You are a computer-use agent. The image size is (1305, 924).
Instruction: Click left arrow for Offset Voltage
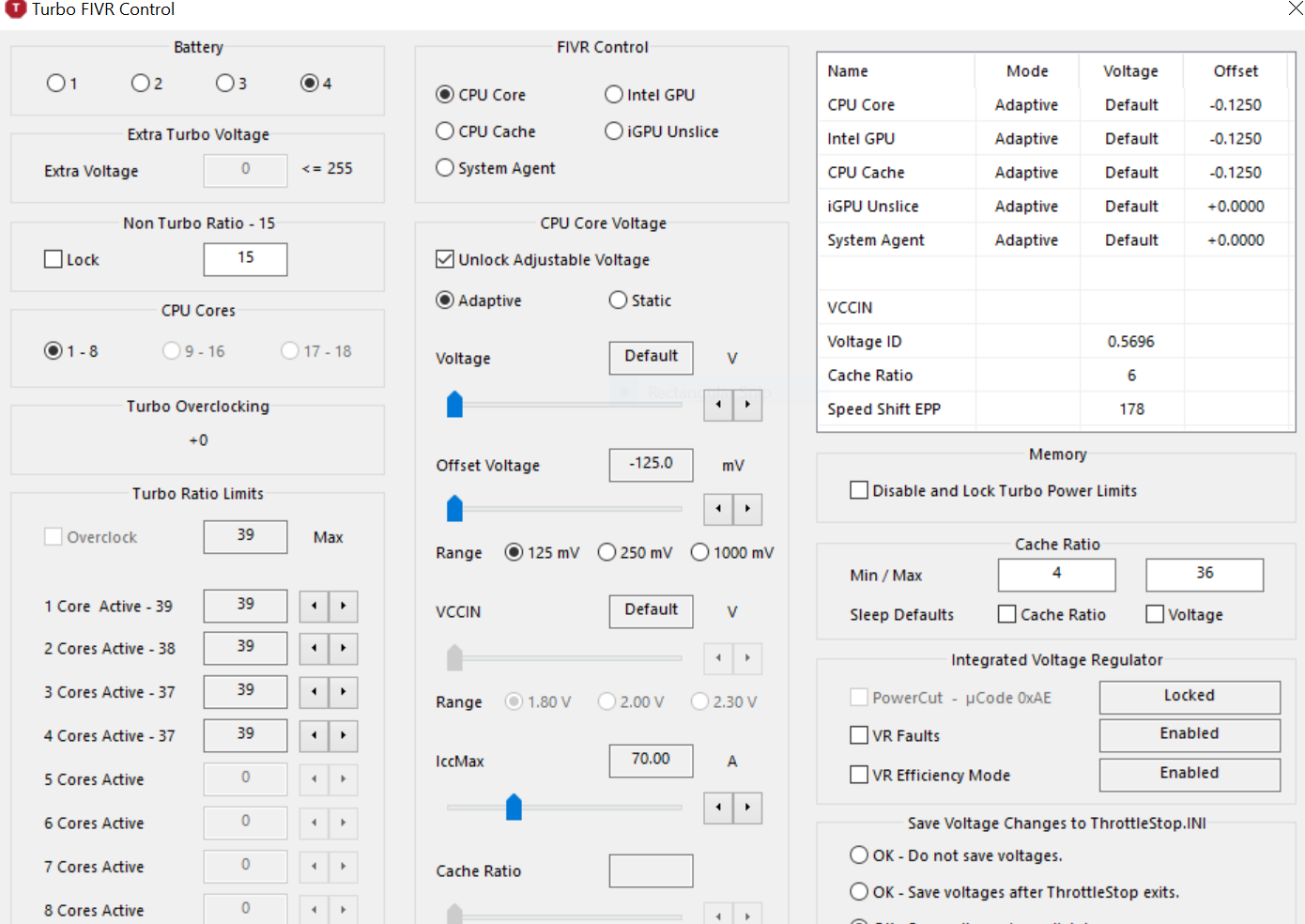pyautogui.click(x=718, y=509)
